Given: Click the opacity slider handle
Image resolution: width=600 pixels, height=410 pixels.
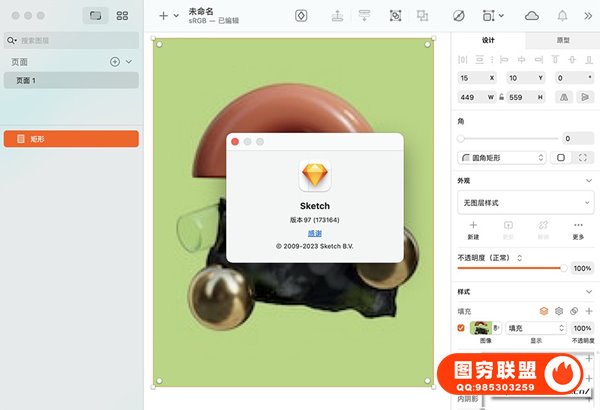Looking at the screenshot, I should 564,268.
